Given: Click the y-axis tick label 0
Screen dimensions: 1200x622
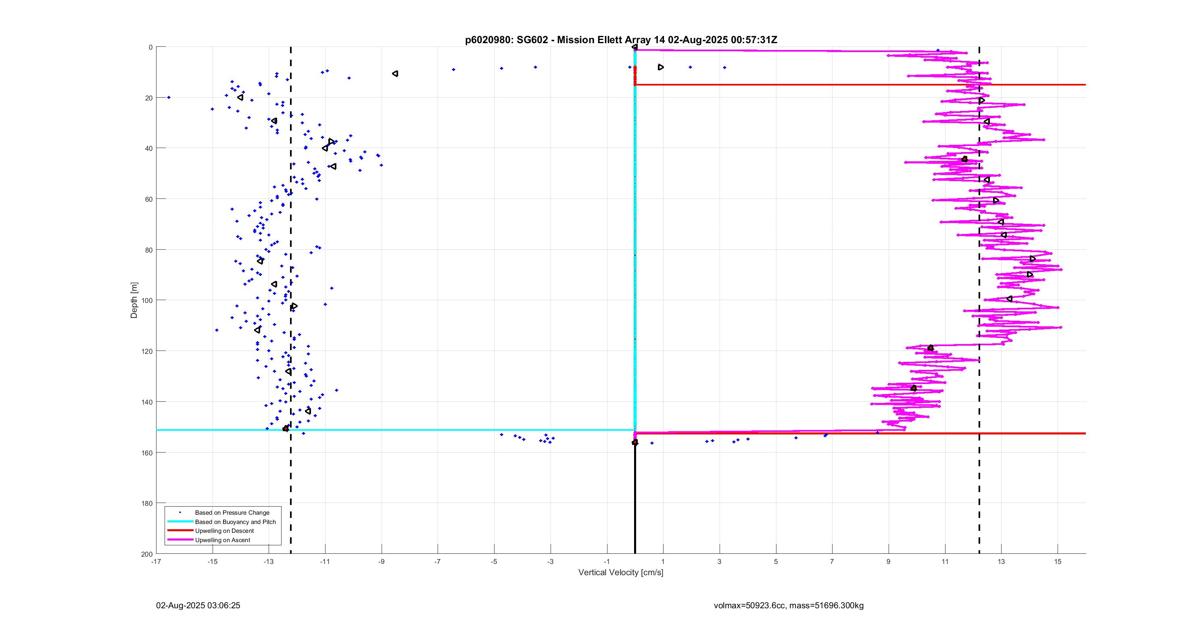Looking at the screenshot, I should click(149, 47).
